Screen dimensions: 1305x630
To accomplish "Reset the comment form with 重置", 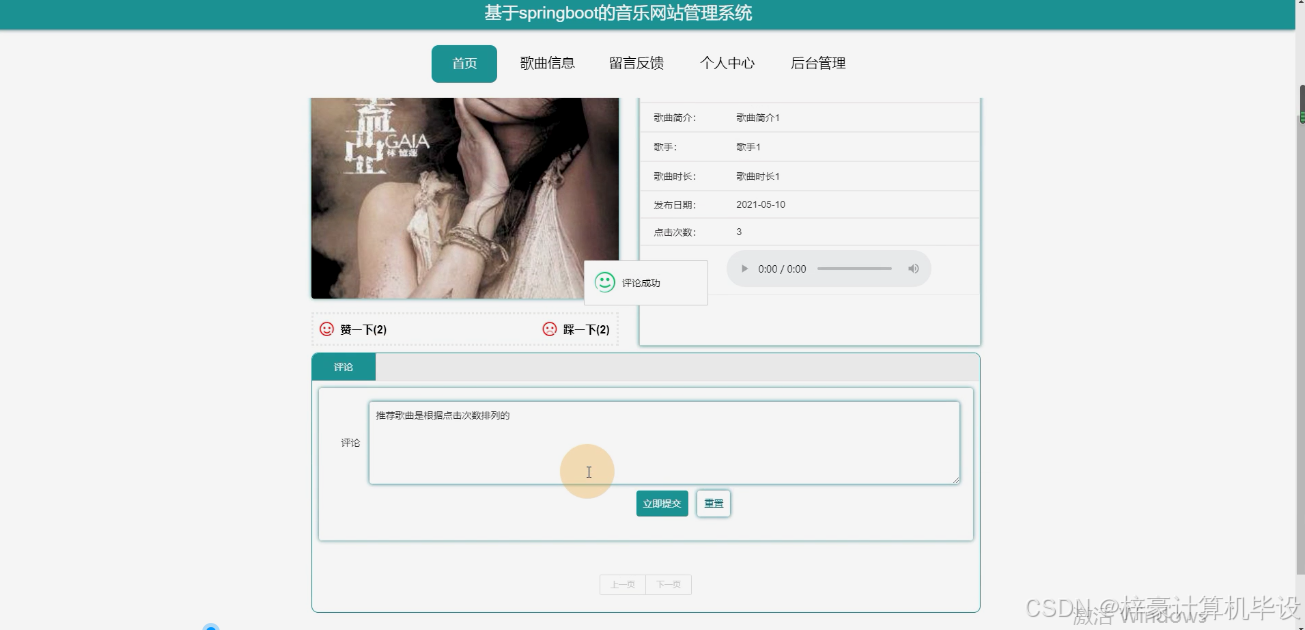I will point(713,503).
